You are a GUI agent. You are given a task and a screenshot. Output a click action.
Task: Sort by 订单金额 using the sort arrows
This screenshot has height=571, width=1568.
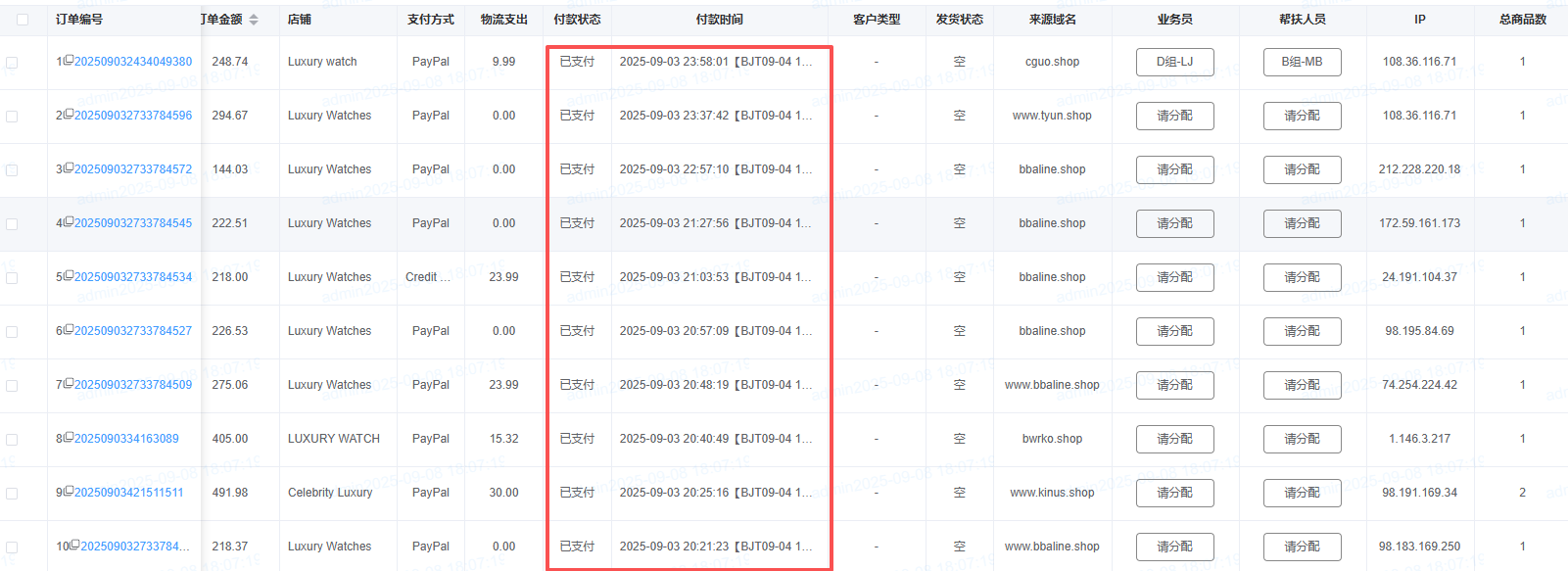254,20
